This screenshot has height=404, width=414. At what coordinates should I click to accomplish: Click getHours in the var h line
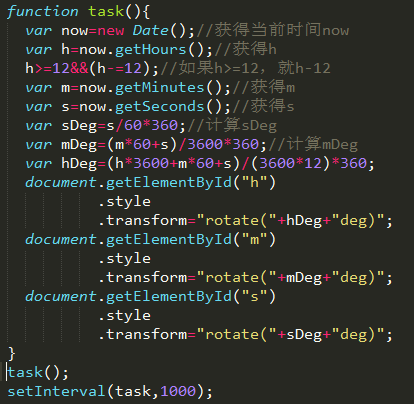[150, 50]
